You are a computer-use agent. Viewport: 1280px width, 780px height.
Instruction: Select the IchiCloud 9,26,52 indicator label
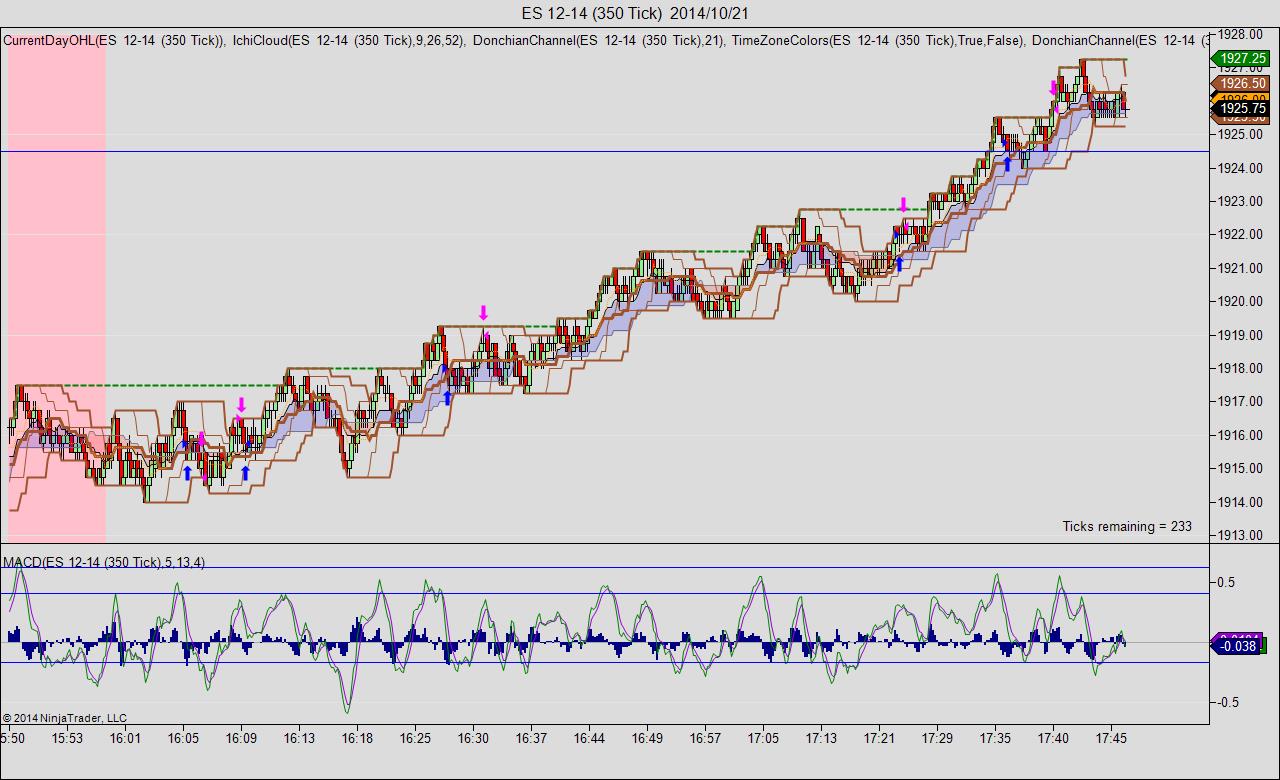348,40
